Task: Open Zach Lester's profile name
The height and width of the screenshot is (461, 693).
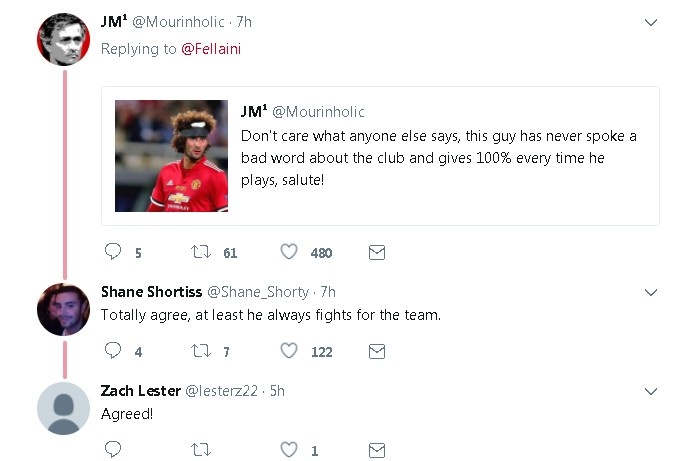Action: [x=140, y=391]
